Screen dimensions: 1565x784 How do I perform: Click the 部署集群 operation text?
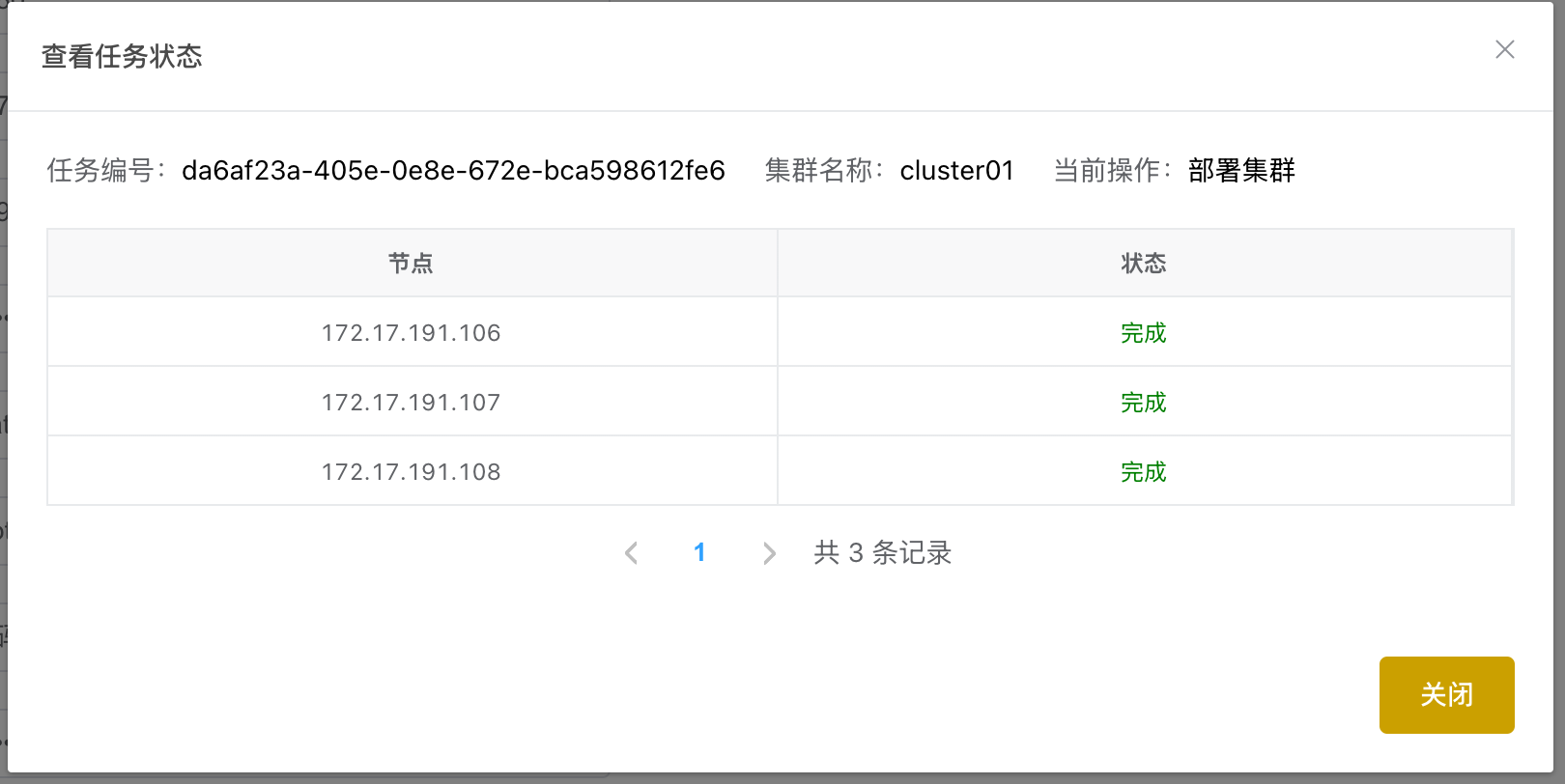pyautogui.click(x=1241, y=171)
